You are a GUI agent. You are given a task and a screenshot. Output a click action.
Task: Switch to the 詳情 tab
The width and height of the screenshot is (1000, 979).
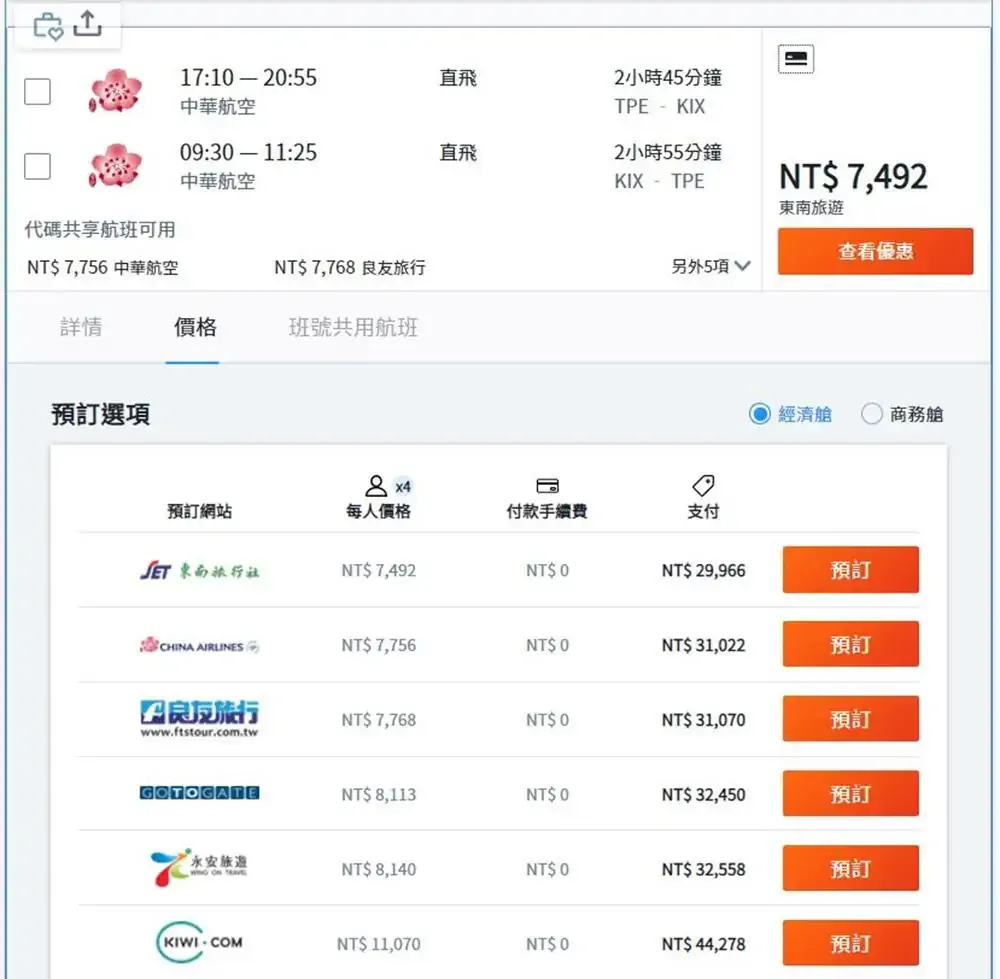(x=81, y=327)
